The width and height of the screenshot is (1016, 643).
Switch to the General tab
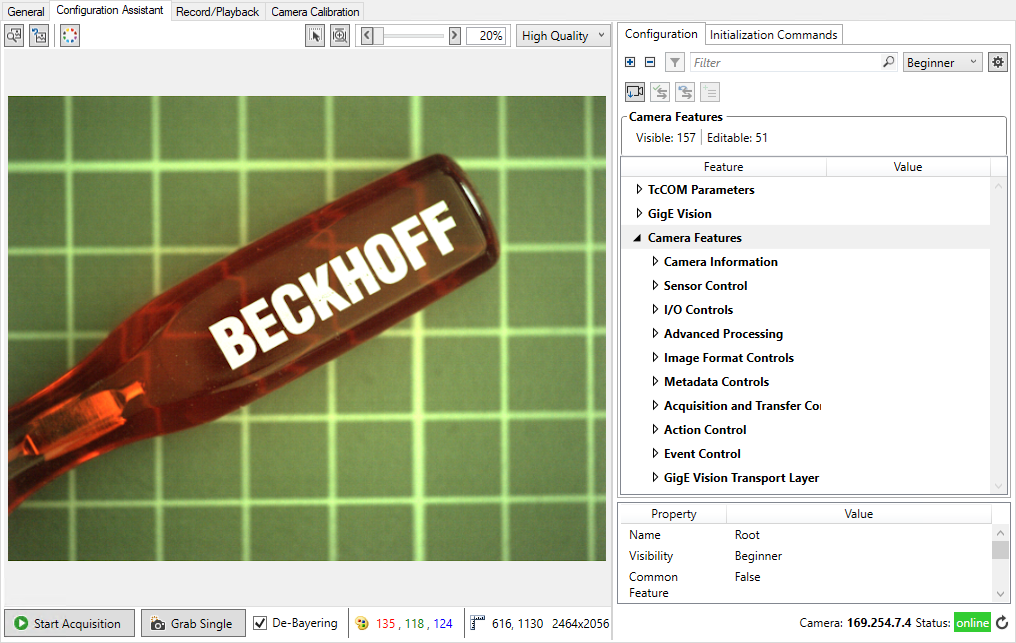click(26, 12)
